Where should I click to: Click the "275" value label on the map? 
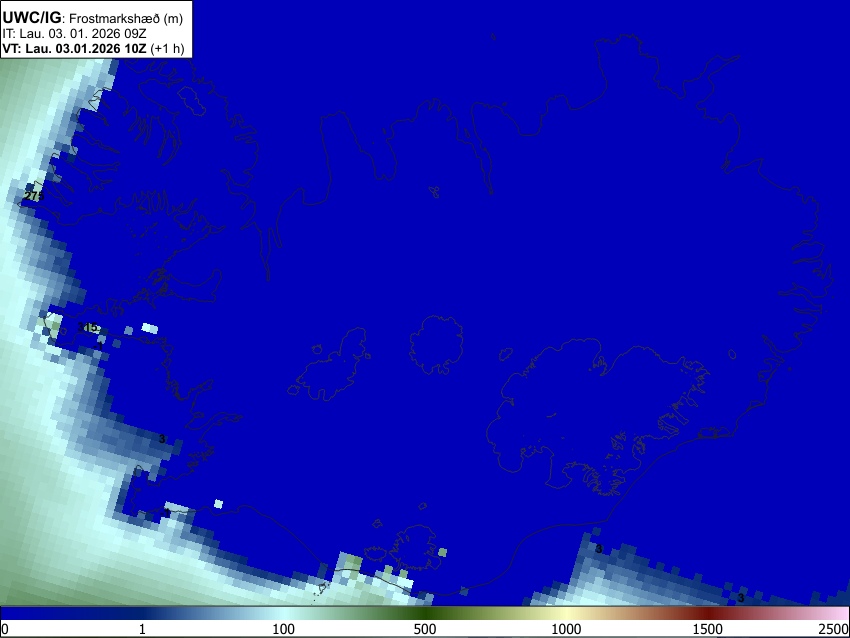tap(34, 196)
